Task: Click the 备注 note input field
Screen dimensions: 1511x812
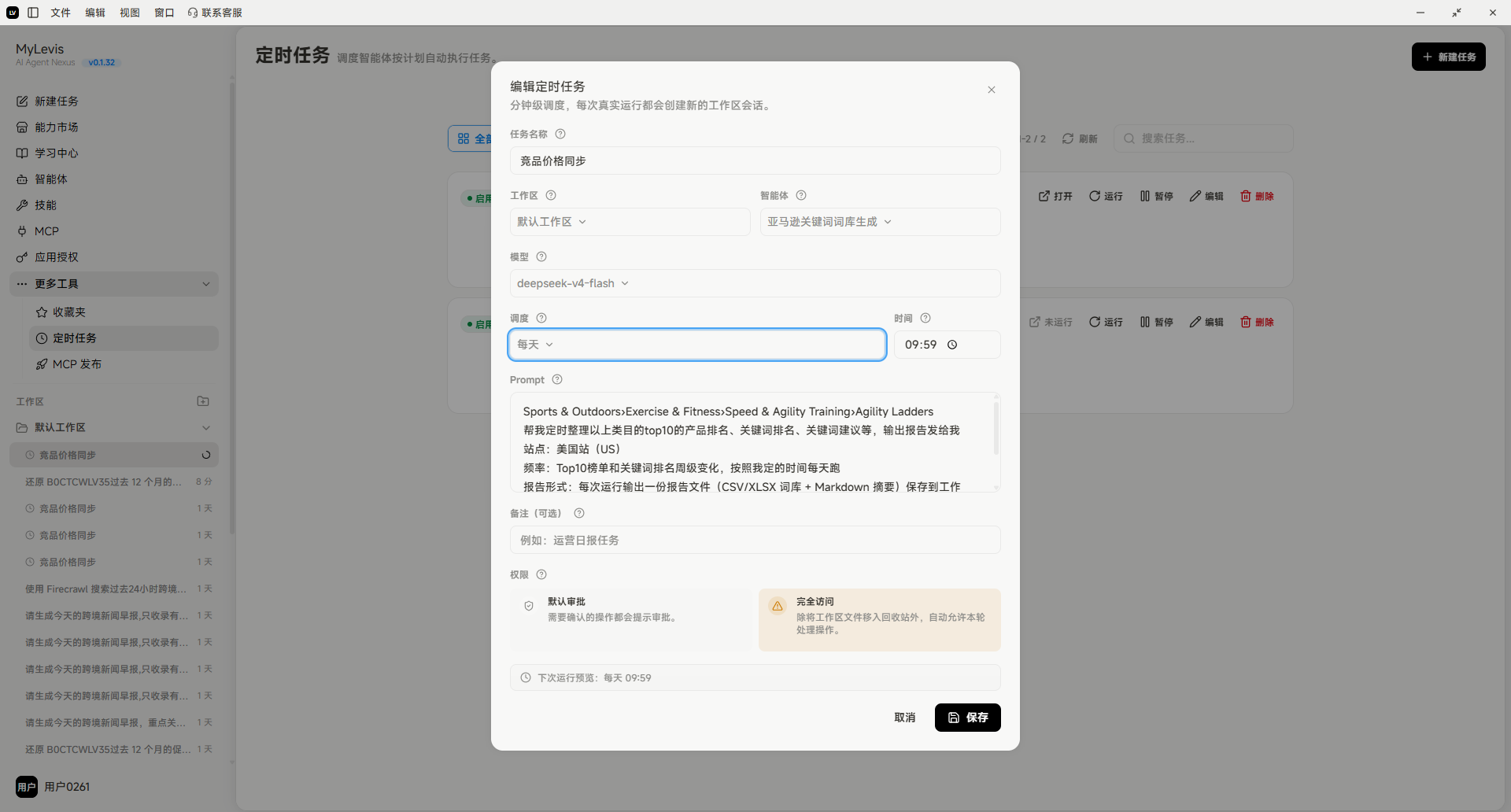Action: point(755,540)
